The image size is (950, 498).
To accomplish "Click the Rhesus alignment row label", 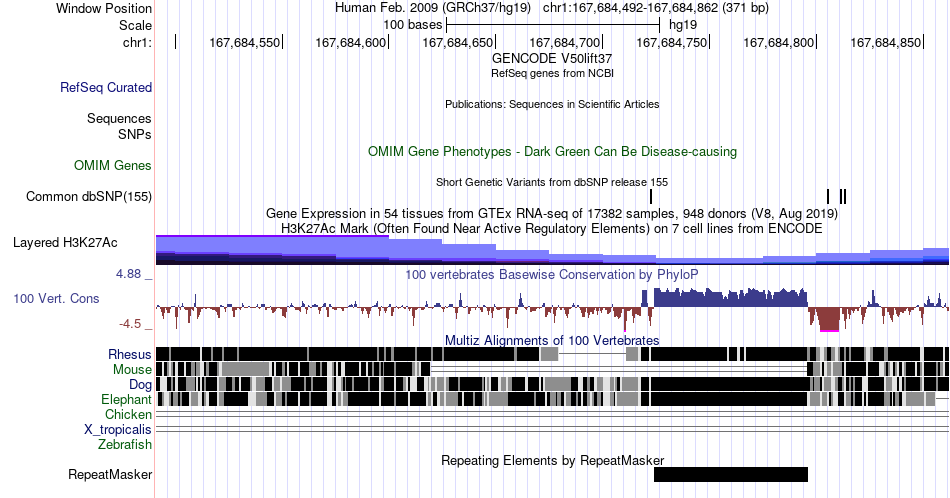I will [130, 354].
